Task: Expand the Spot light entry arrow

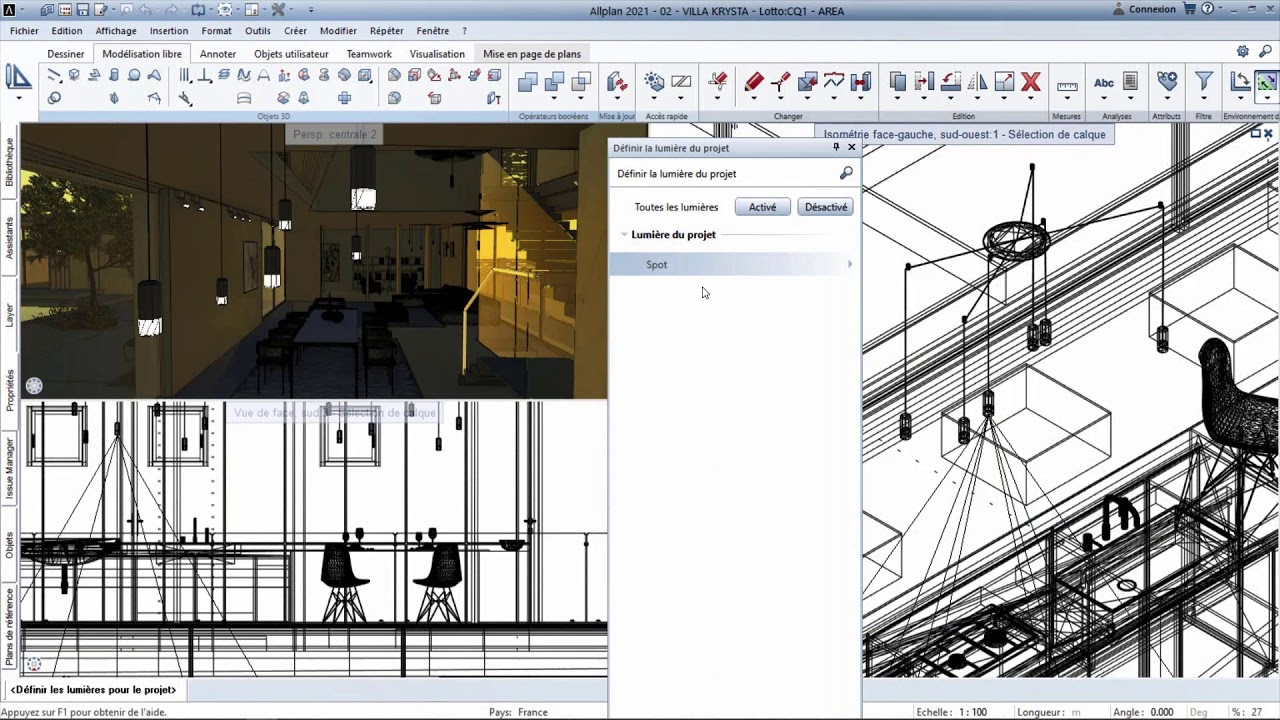Action: click(850, 264)
